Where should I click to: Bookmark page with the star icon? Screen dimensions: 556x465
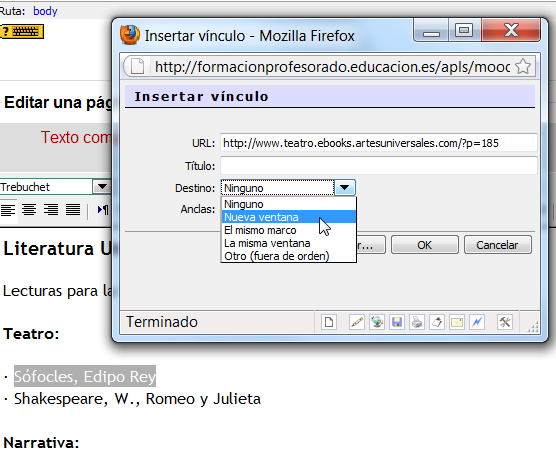(523, 66)
